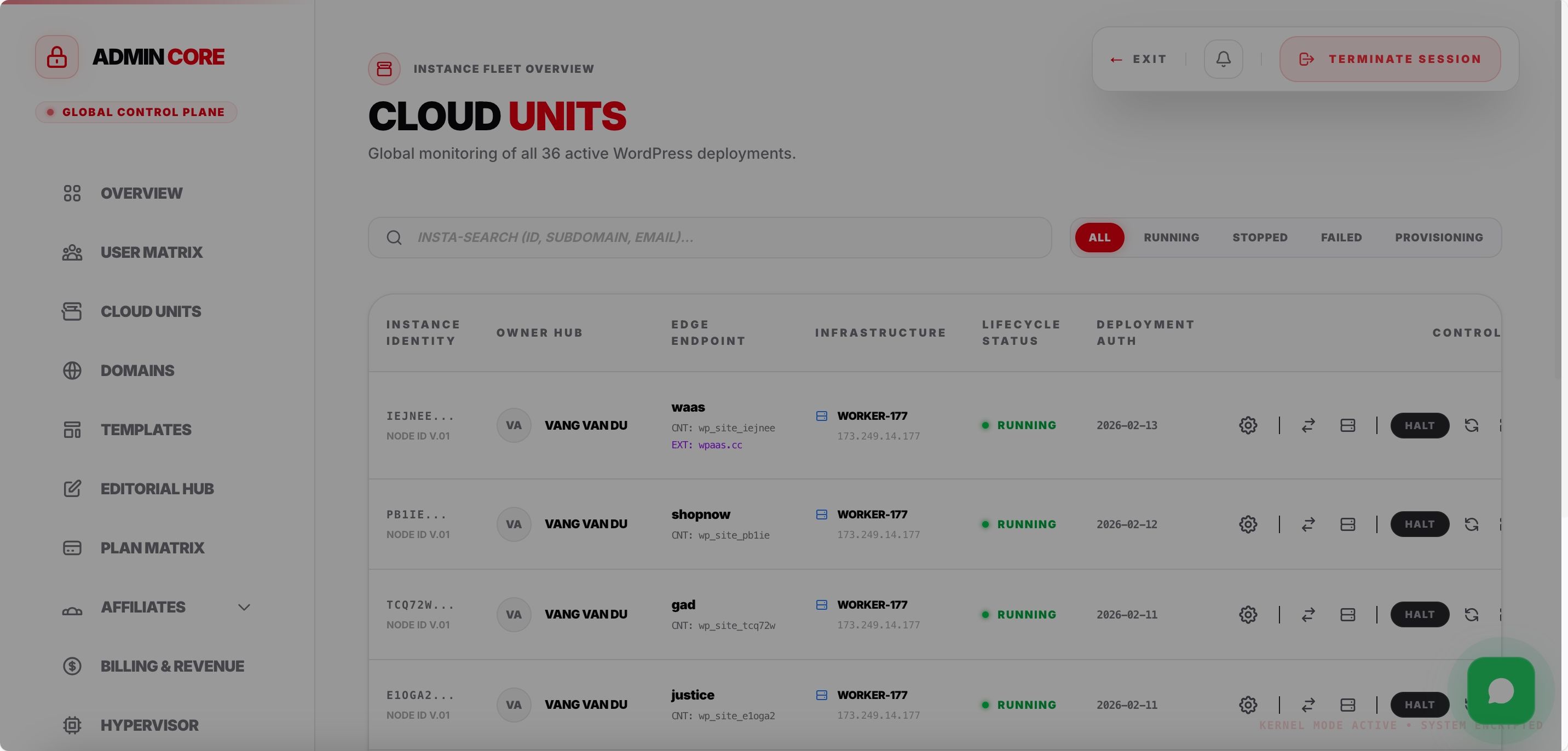Open settings gear for justice instance
Image resolution: width=1568 pixels, height=751 pixels.
point(1247,705)
